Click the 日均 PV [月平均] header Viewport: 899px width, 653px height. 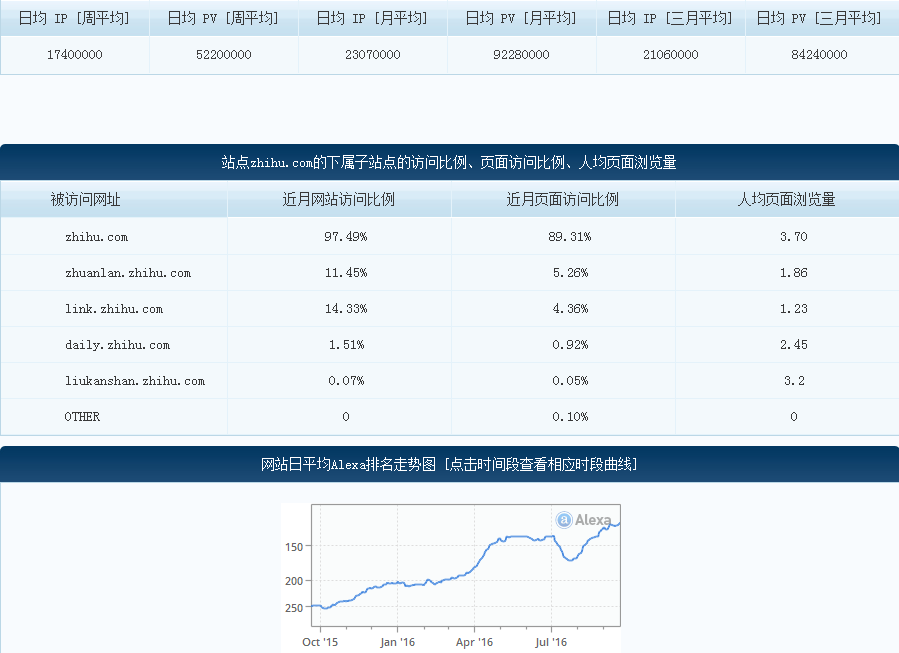(521, 18)
